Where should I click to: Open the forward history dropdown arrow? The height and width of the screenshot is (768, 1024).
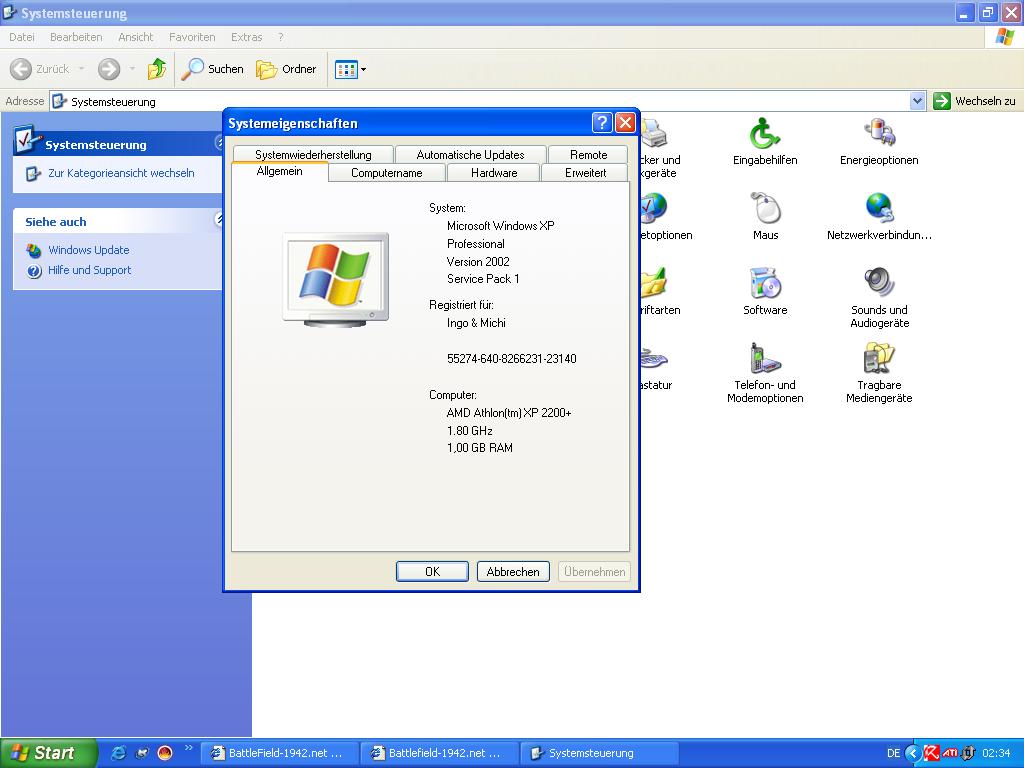click(133, 69)
